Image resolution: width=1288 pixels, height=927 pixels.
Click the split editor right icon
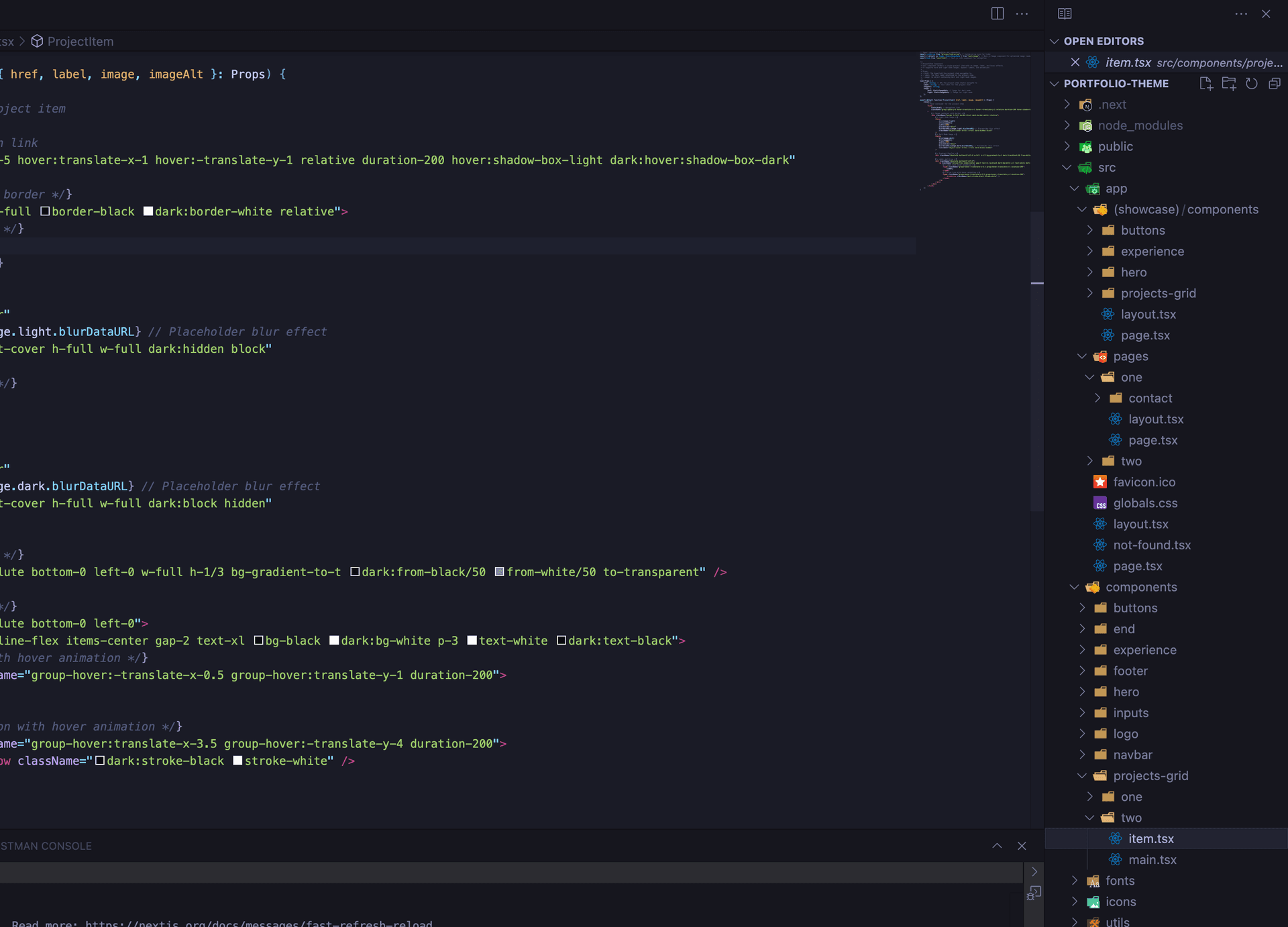(x=998, y=14)
